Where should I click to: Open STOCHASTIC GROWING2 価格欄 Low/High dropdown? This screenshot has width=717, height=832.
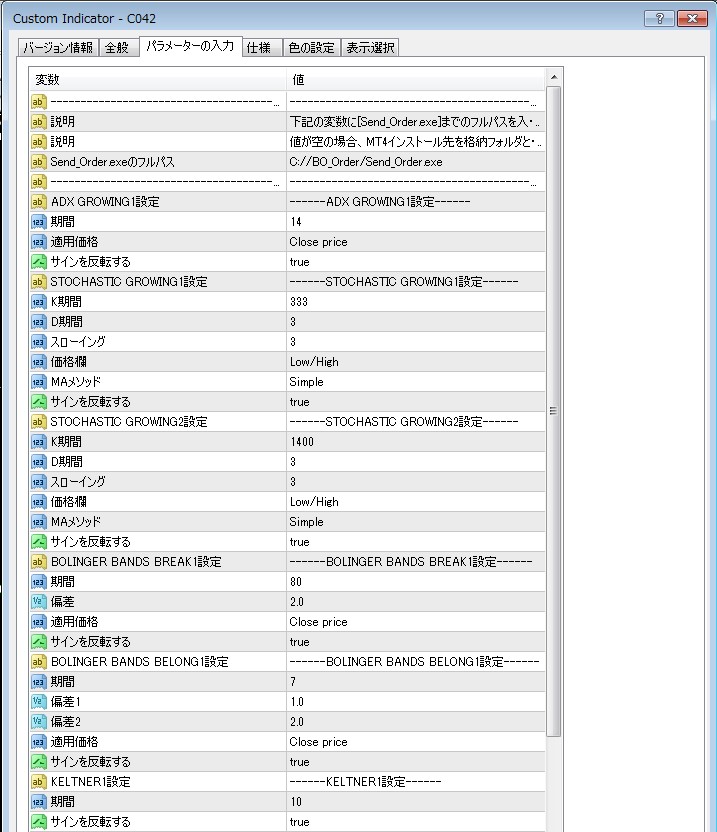coord(416,502)
